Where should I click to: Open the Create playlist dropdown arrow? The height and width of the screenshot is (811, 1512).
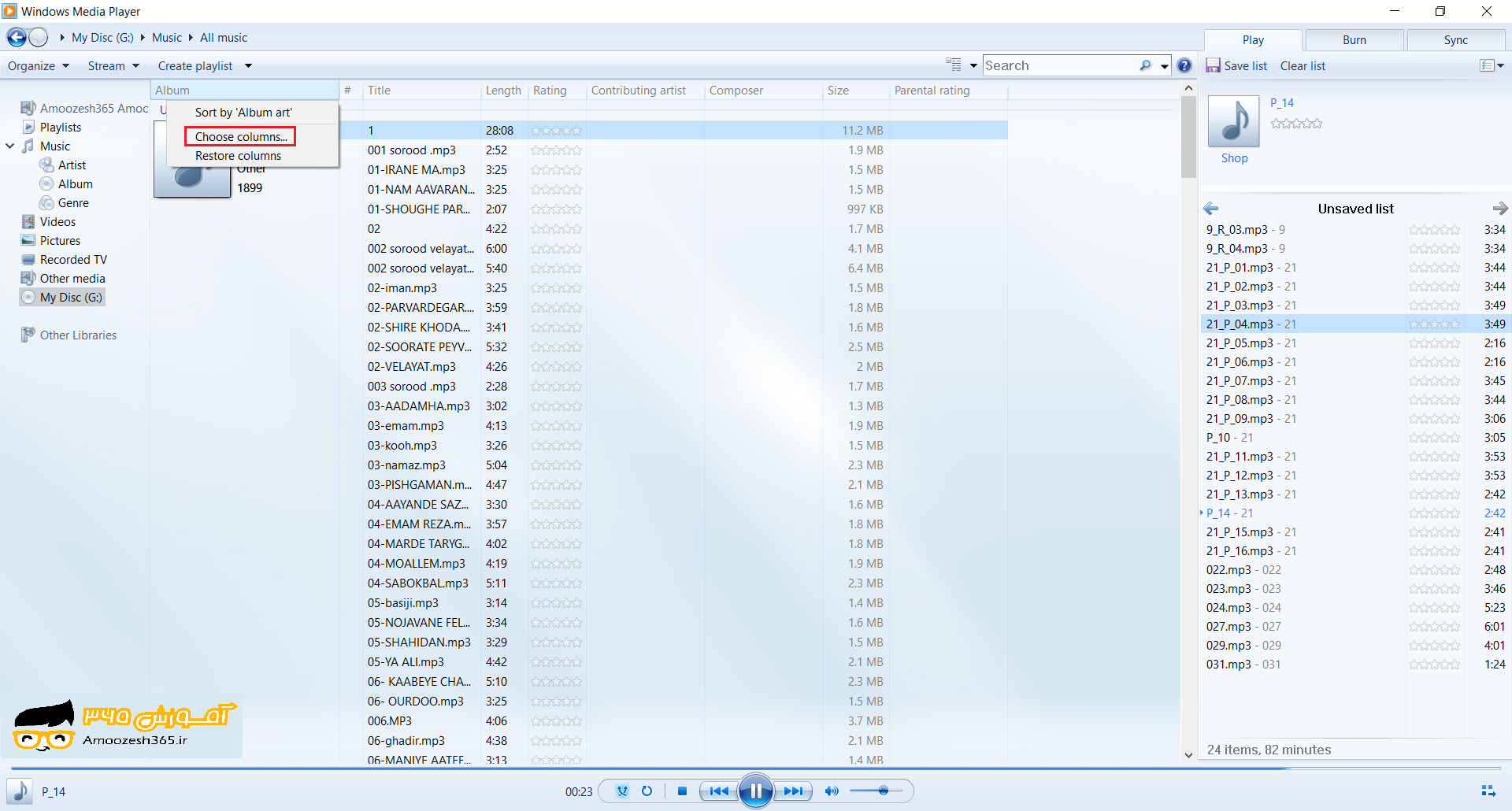point(248,65)
